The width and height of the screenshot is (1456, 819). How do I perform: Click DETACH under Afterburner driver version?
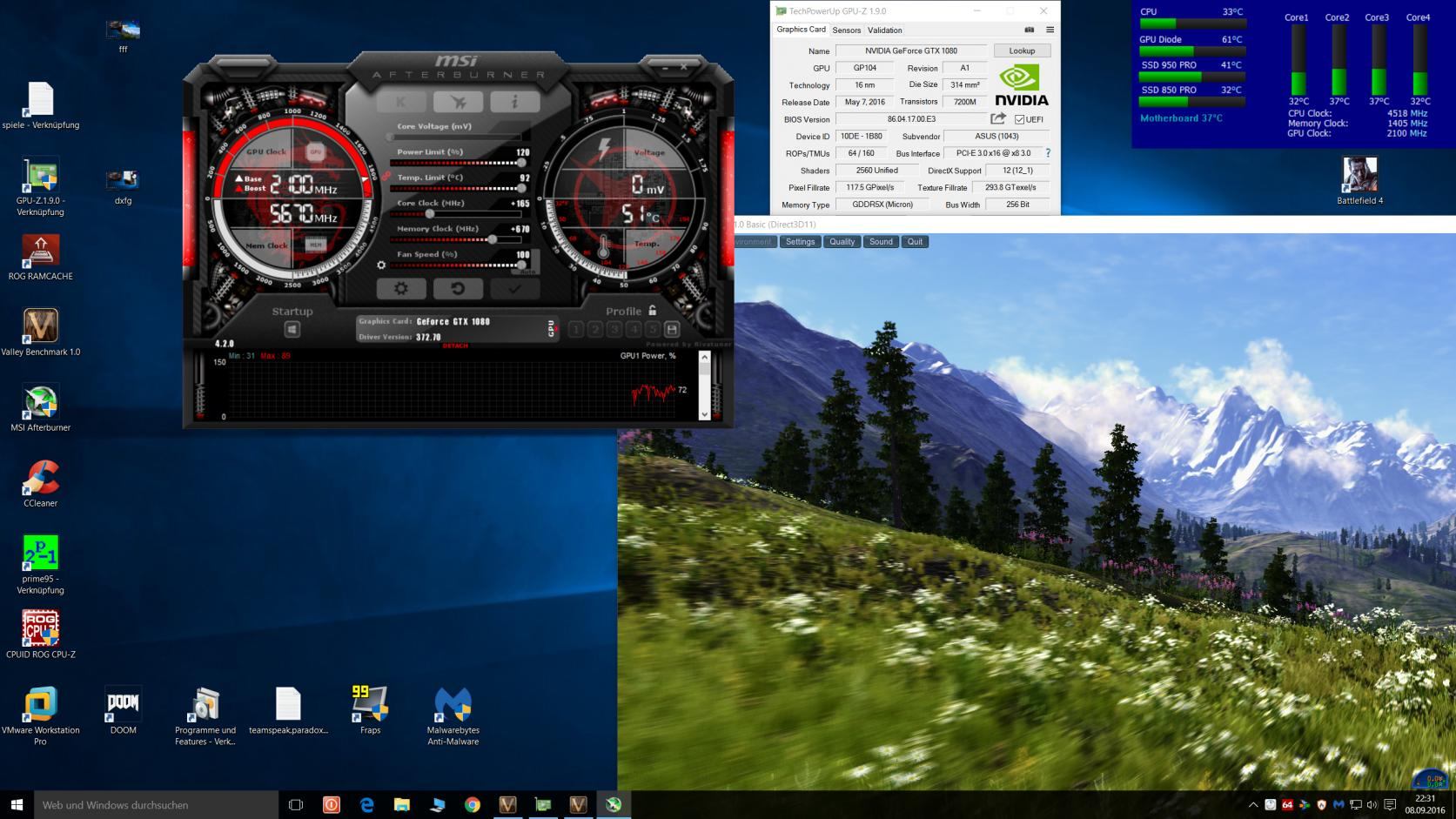(x=455, y=346)
